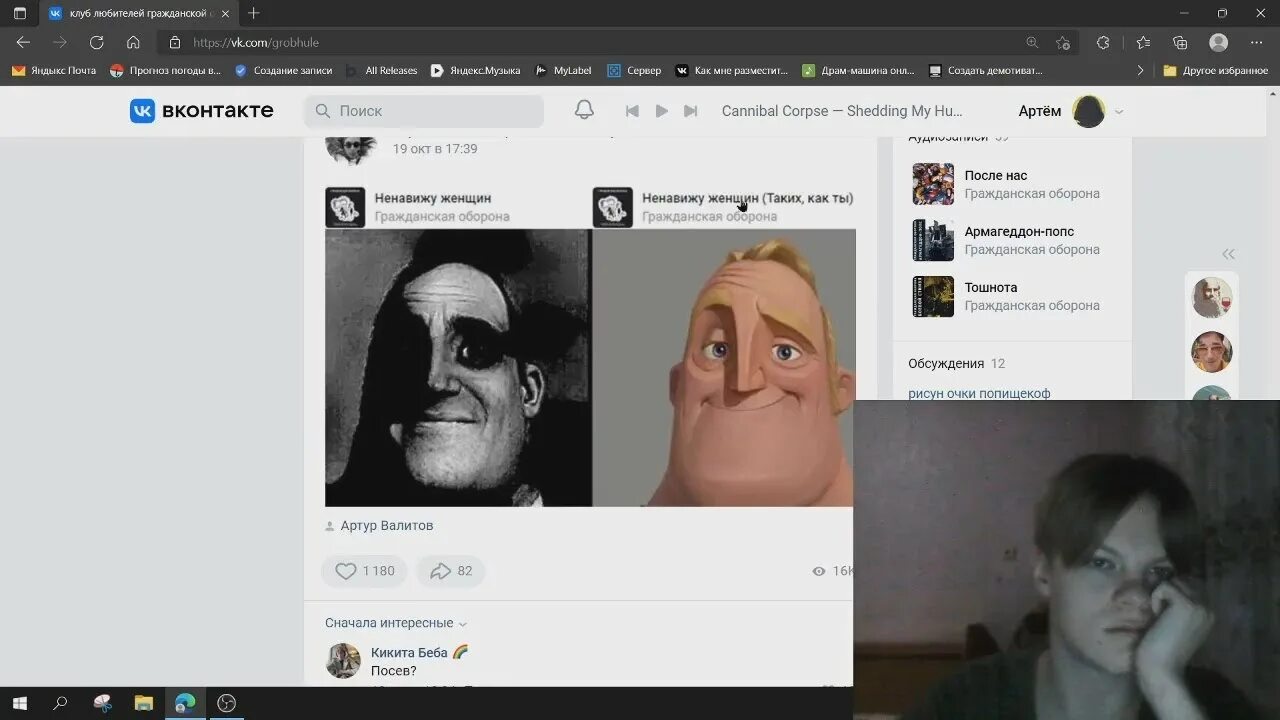Open Кикита Беба commenter profile

click(409, 652)
